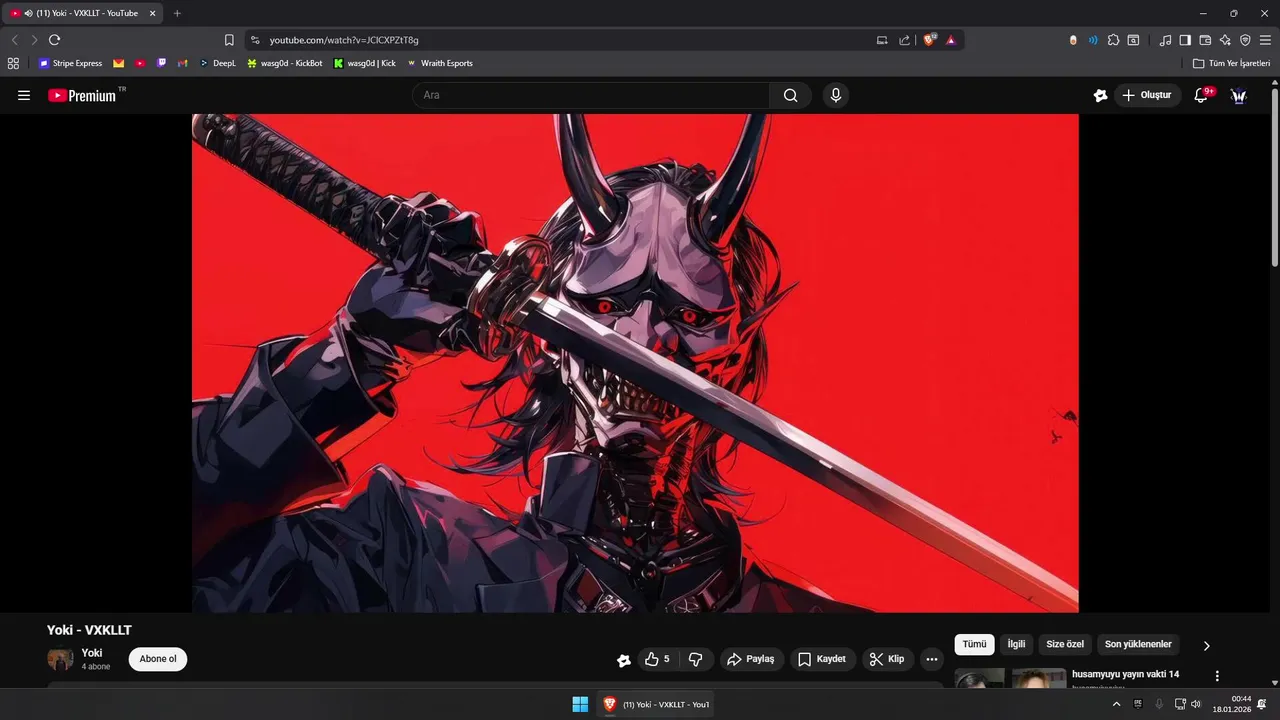Select the Tümü filter chip
The width and height of the screenshot is (1280, 720).
(x=974, y=644)
